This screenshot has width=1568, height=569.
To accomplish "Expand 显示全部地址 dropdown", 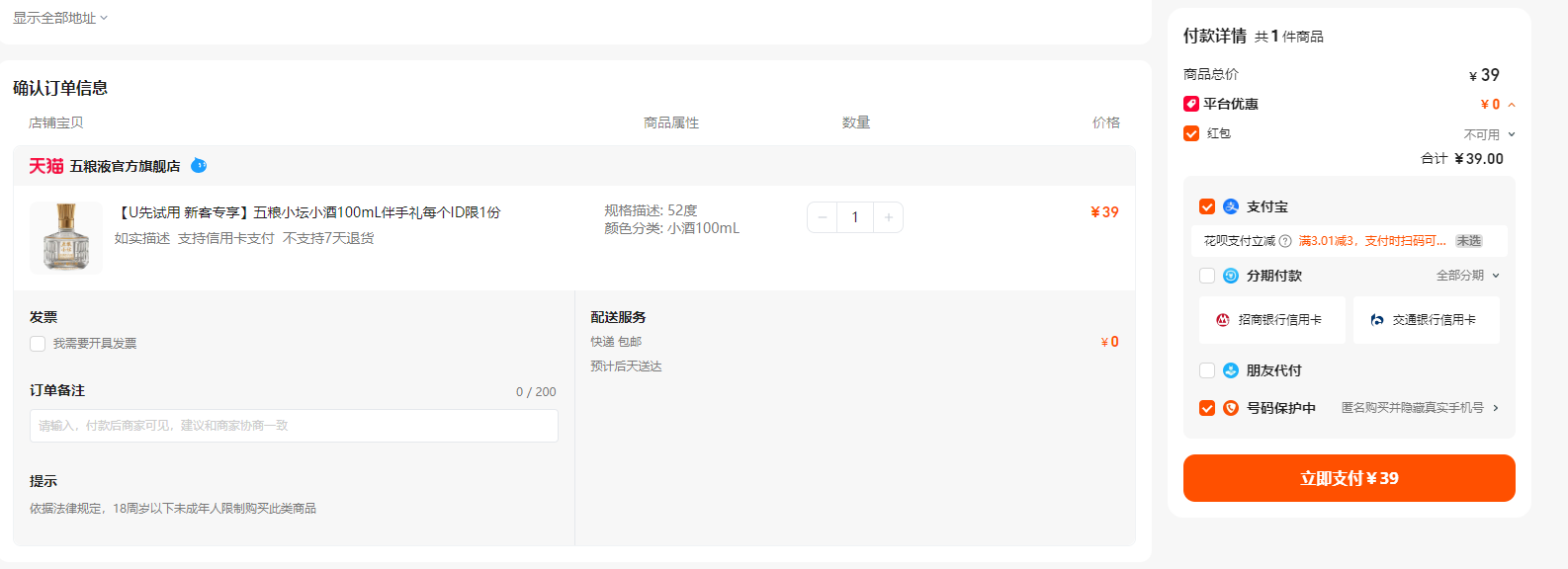I will pyautogui.click(x=60, y=18).
